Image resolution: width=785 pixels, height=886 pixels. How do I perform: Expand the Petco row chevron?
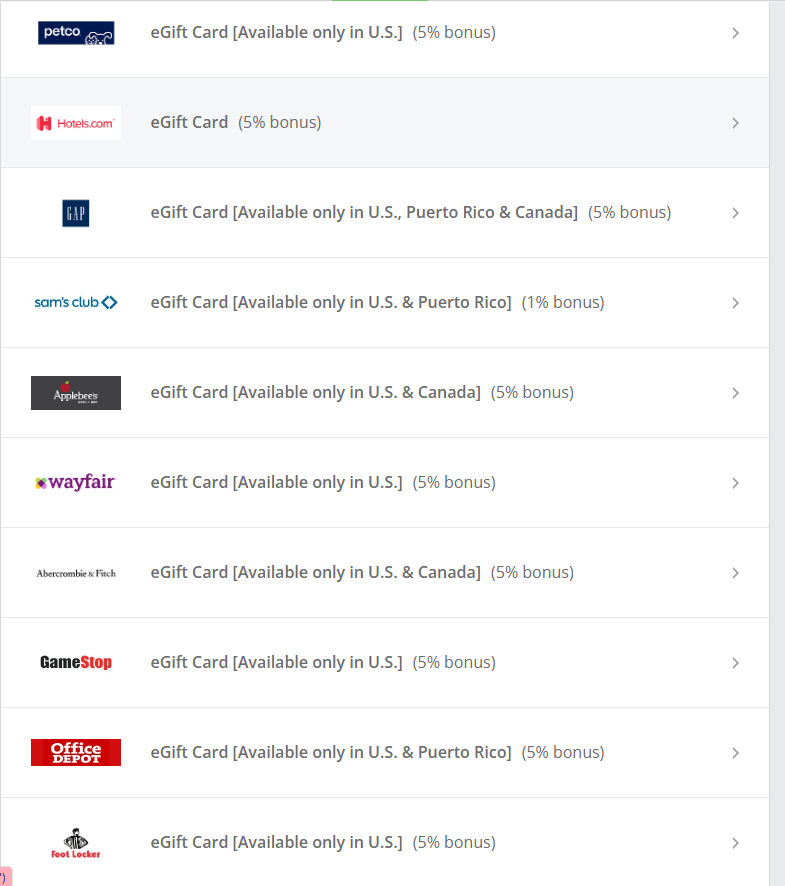(735, 33)
